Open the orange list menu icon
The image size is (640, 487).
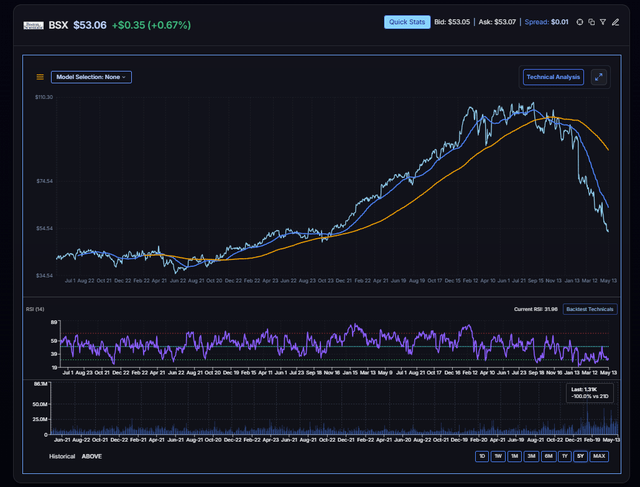click(x=40, y=77)
